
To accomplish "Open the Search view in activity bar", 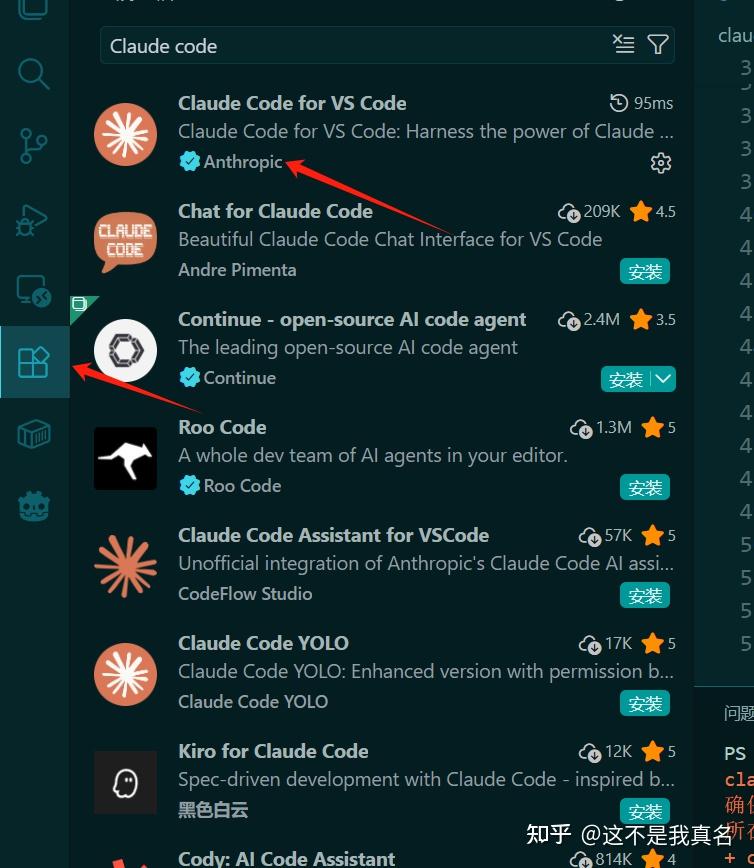I will click(33, 73).
